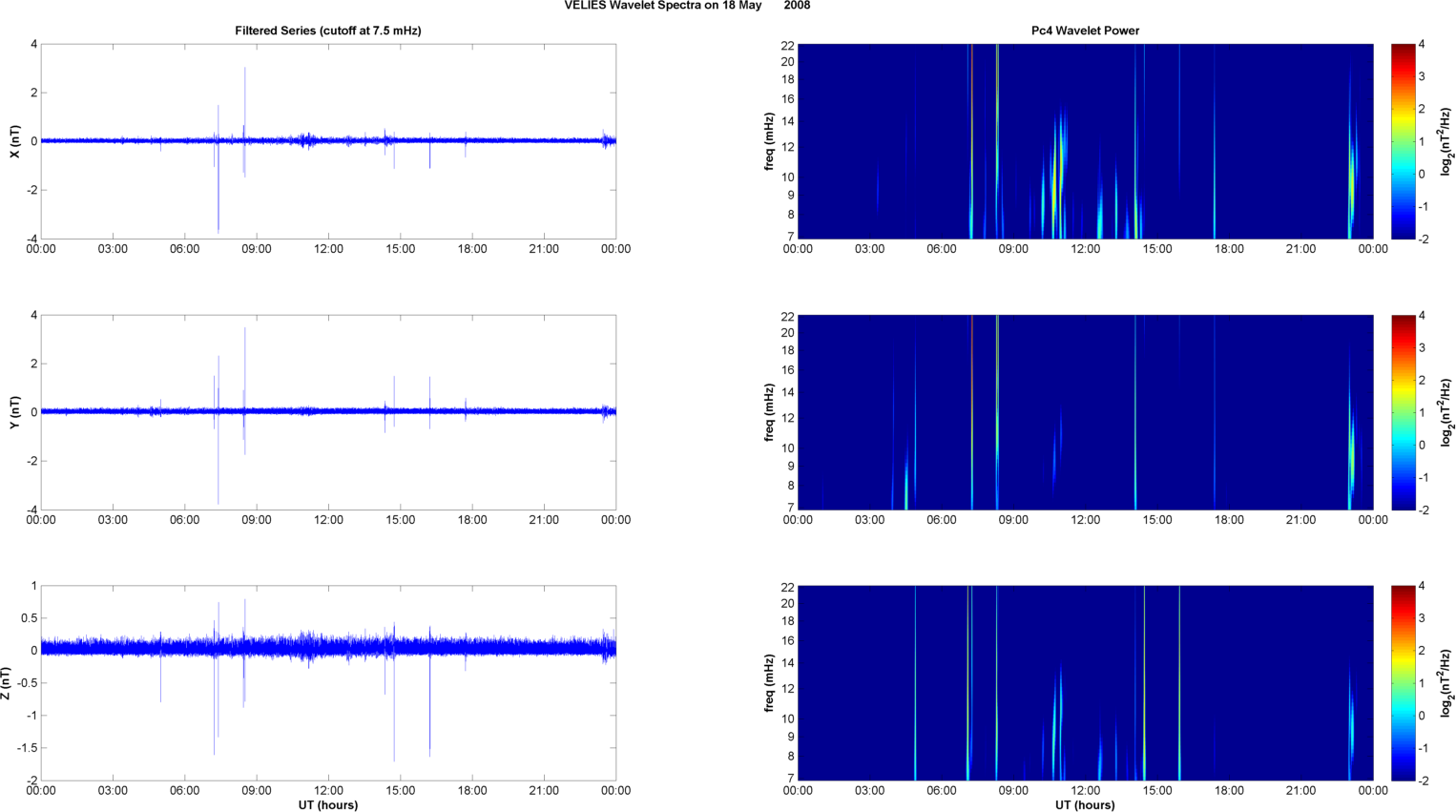
Task: Click the 12:00 tick under bottom spectrogram
Action: click(x=1085, y=790)
